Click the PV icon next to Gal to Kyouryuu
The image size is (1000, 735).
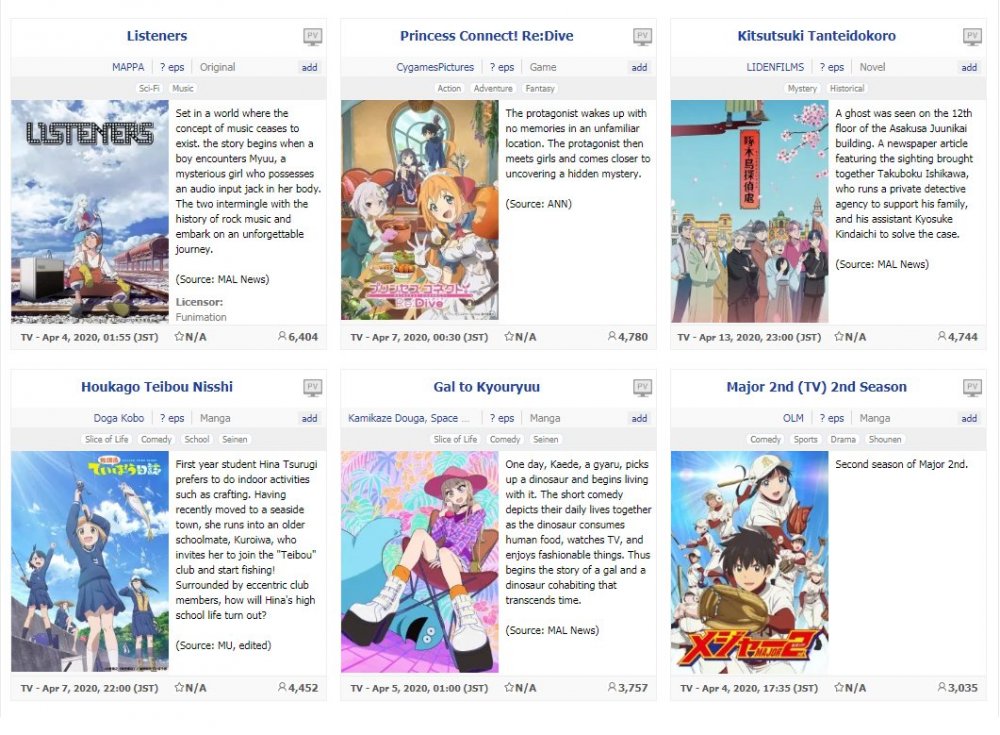click(x=642, y=387)
